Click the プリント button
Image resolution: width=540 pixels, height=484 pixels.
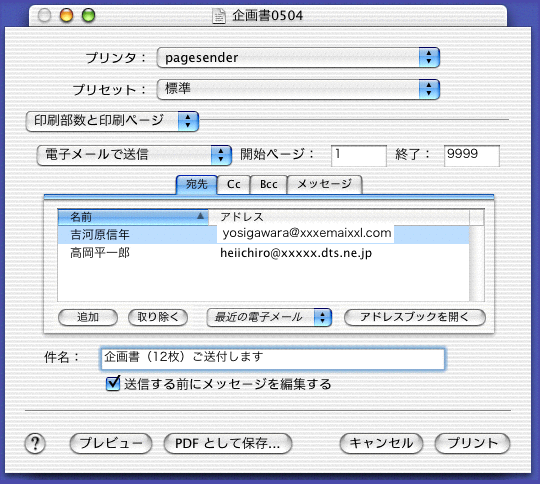472,443
